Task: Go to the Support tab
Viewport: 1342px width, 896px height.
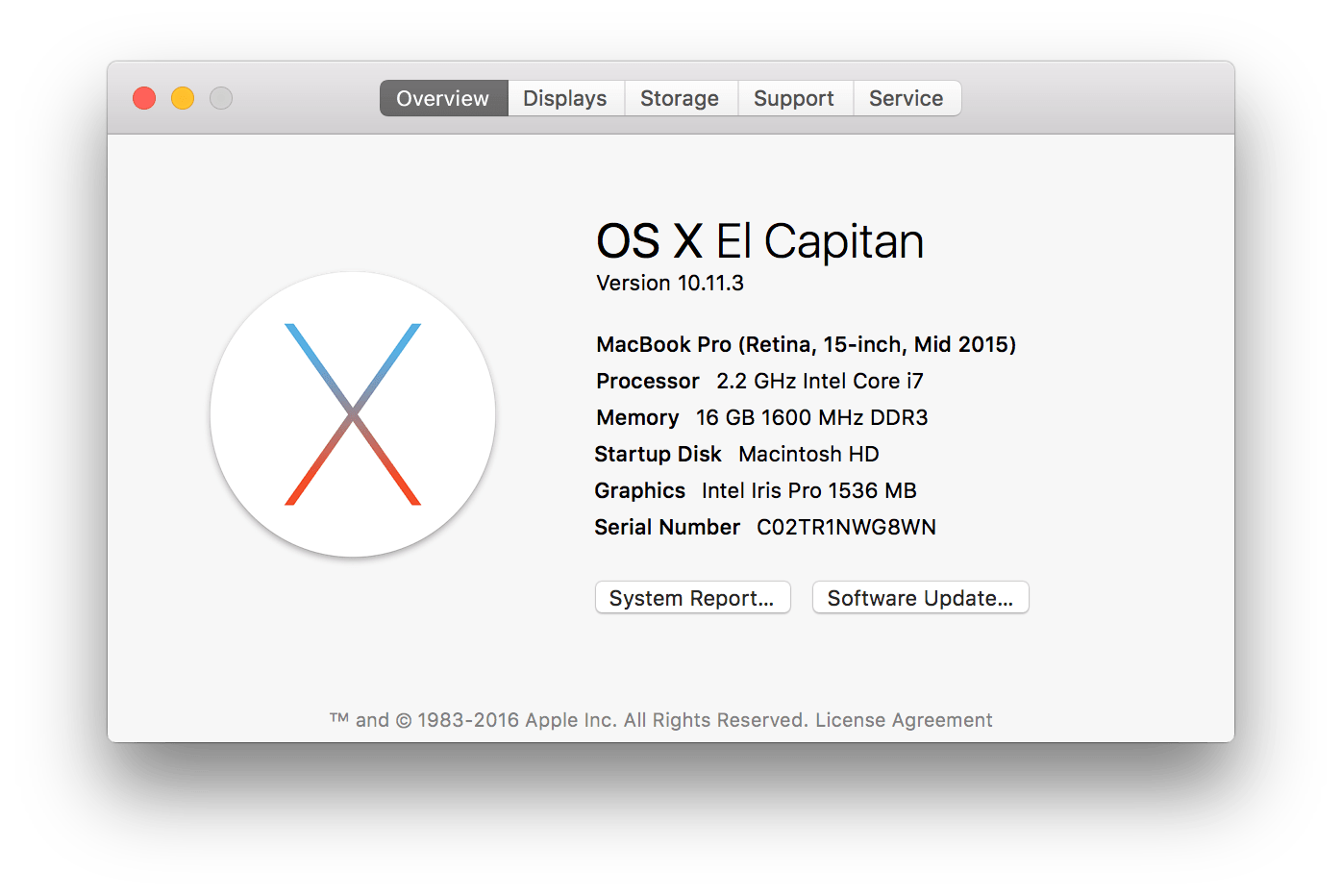Action: 794,98
